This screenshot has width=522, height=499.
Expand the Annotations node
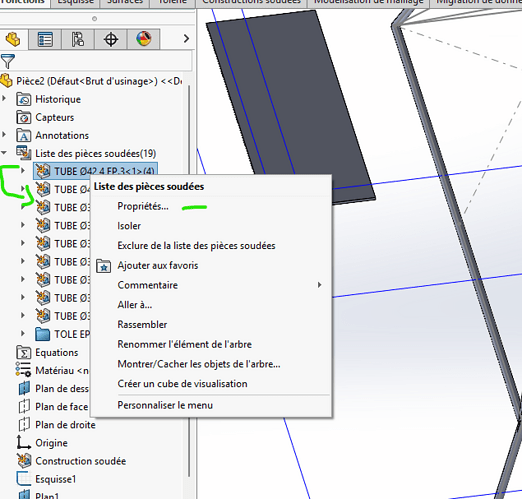[4, 135]
